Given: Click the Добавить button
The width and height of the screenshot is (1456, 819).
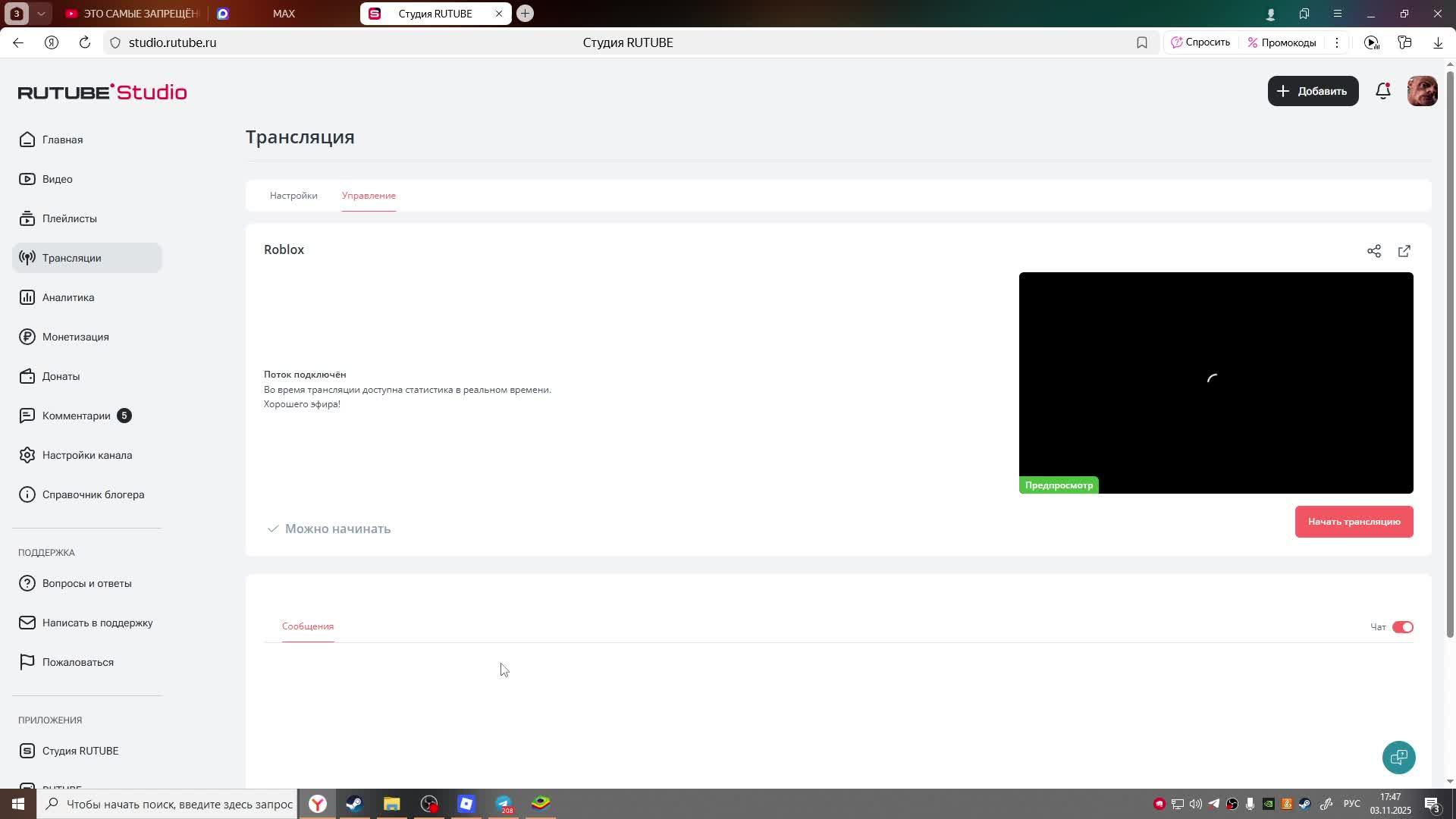Looking at the screenshot, I should click(x=1313, y=91).
